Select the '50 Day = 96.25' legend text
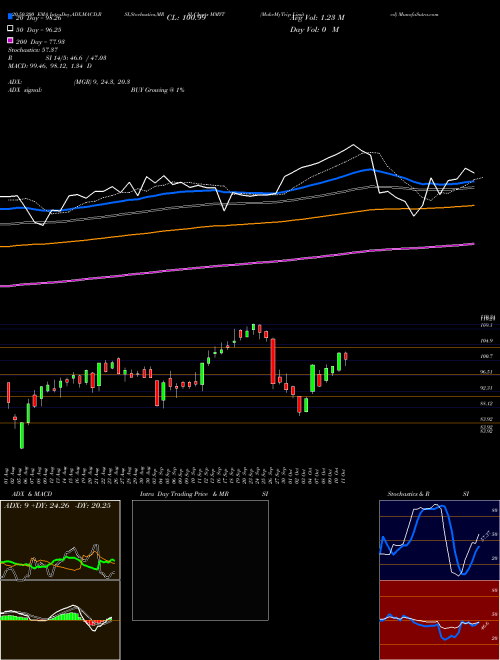 pos(39,30)
